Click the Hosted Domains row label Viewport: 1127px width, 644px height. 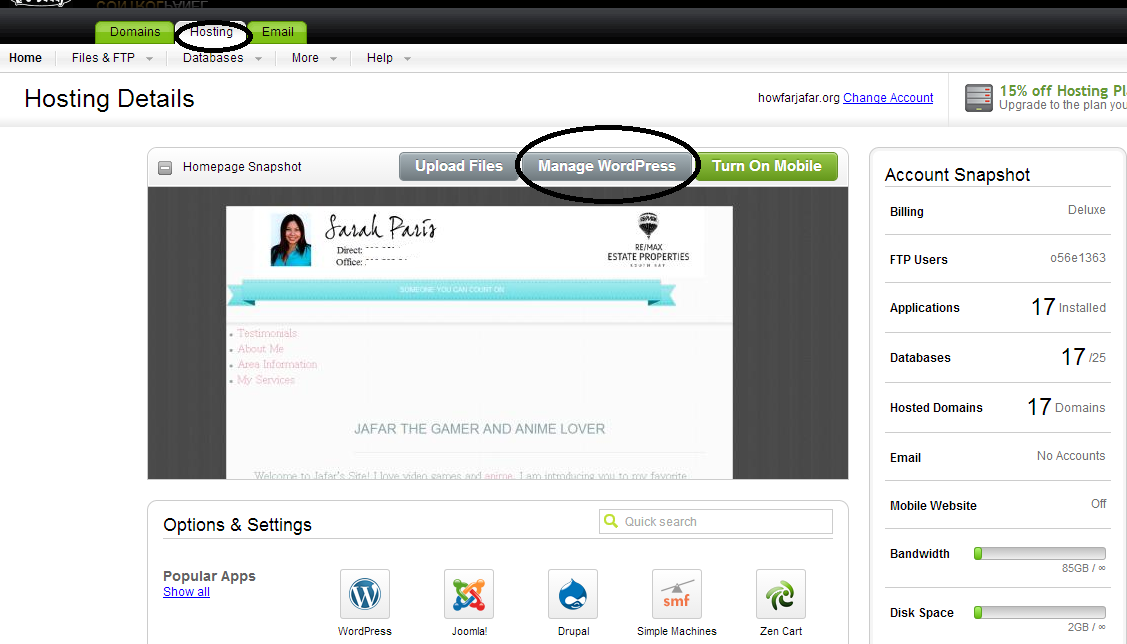point(936,408)
